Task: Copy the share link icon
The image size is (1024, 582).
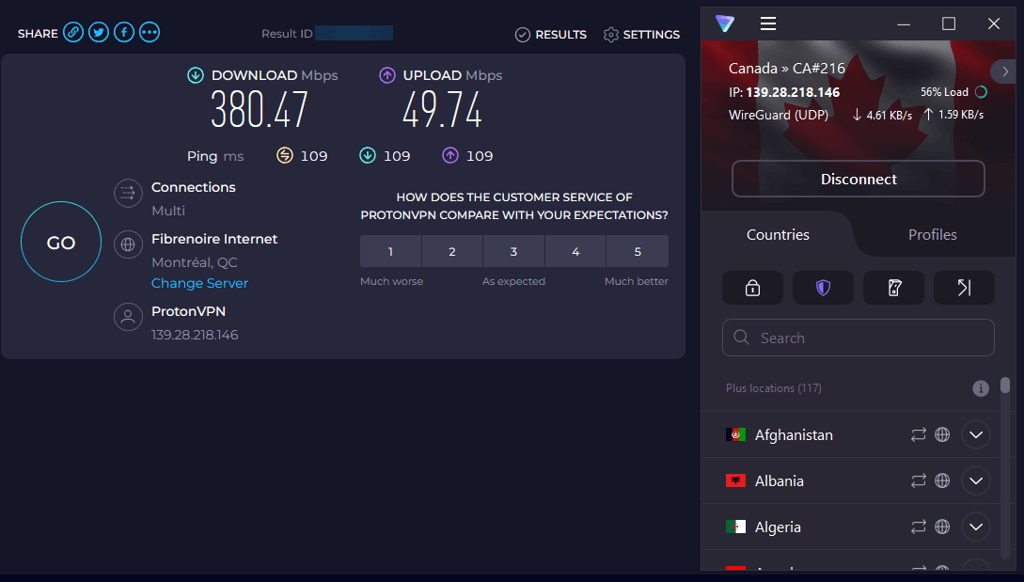Action: pyautogui.click(x=73, y=33)
